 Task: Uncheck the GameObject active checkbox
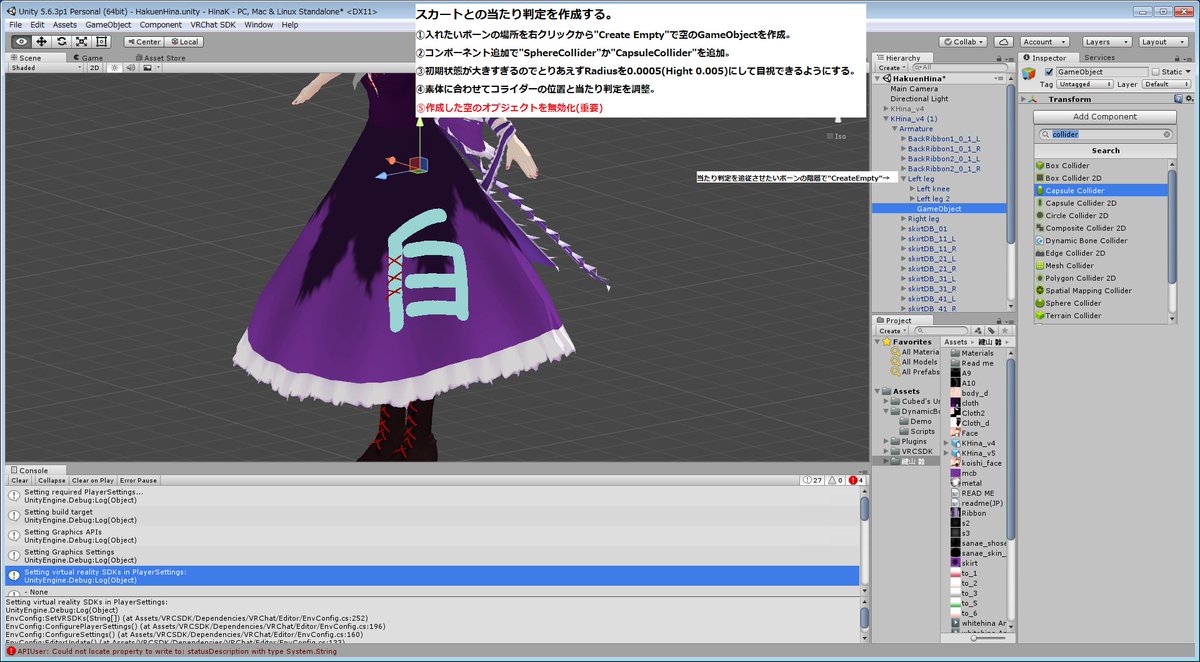tap(1049, 72)
